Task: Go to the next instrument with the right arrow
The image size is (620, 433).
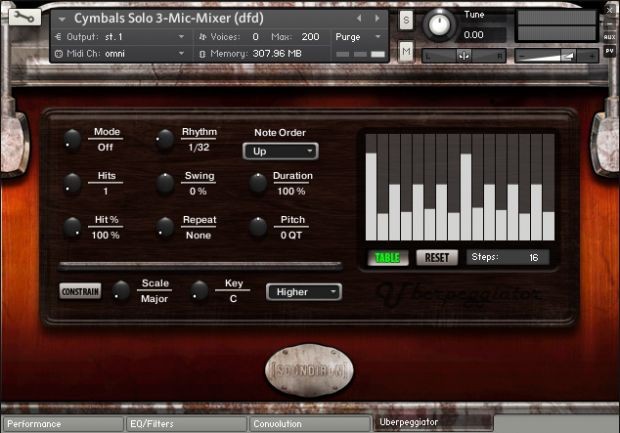Action: [377, 18]
